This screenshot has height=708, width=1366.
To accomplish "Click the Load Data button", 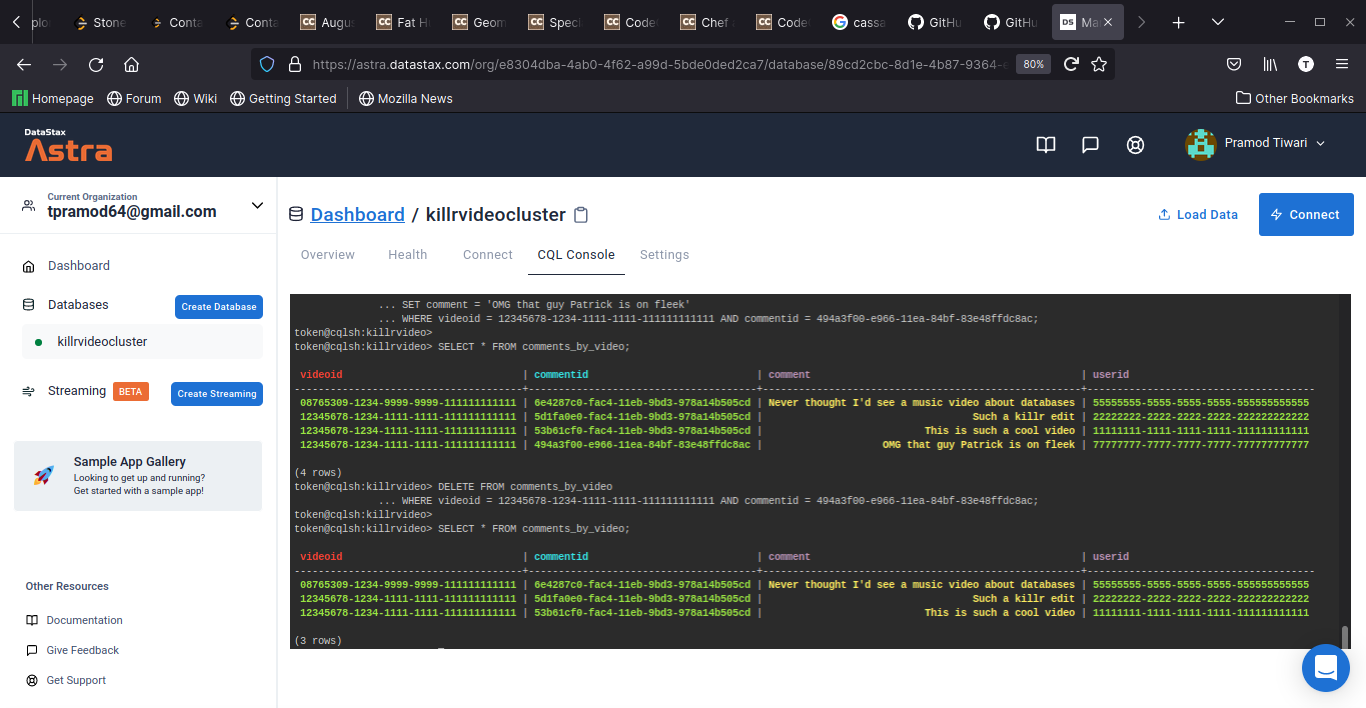I will (1198, 215).
